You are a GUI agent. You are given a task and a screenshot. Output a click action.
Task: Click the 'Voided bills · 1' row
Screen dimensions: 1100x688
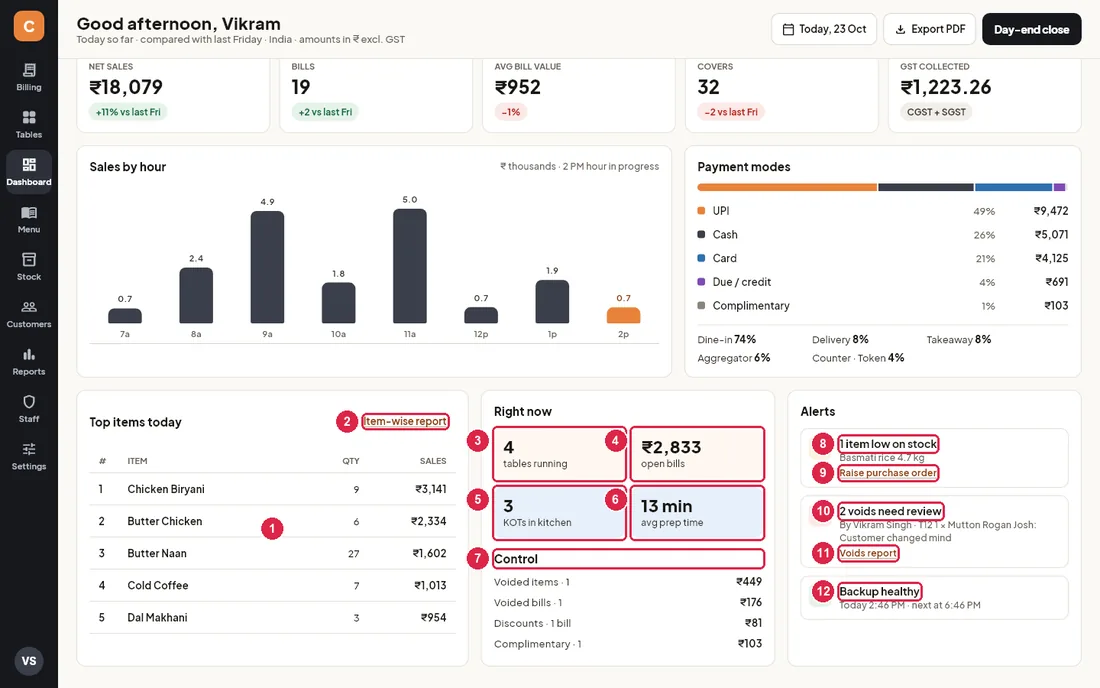(628, 602)
